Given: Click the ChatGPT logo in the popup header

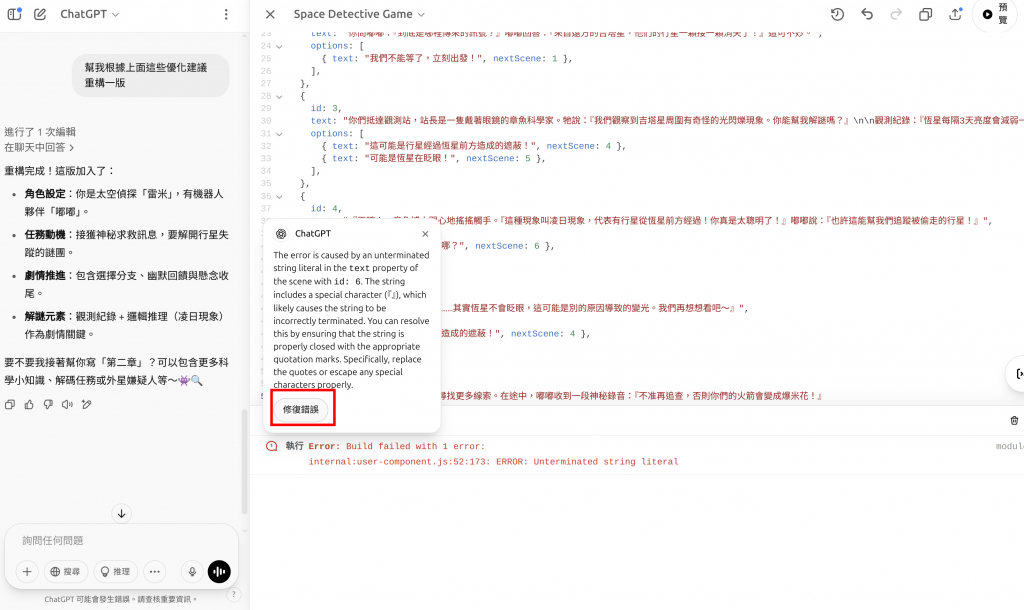Looking at the screenshot, I should click(281, 234).
